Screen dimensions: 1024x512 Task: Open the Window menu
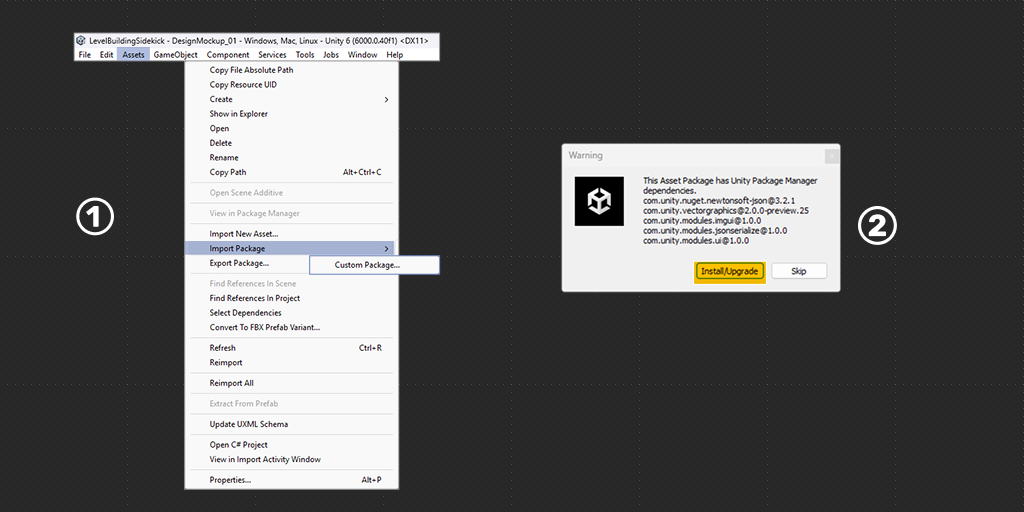click(x=362, y=55)
